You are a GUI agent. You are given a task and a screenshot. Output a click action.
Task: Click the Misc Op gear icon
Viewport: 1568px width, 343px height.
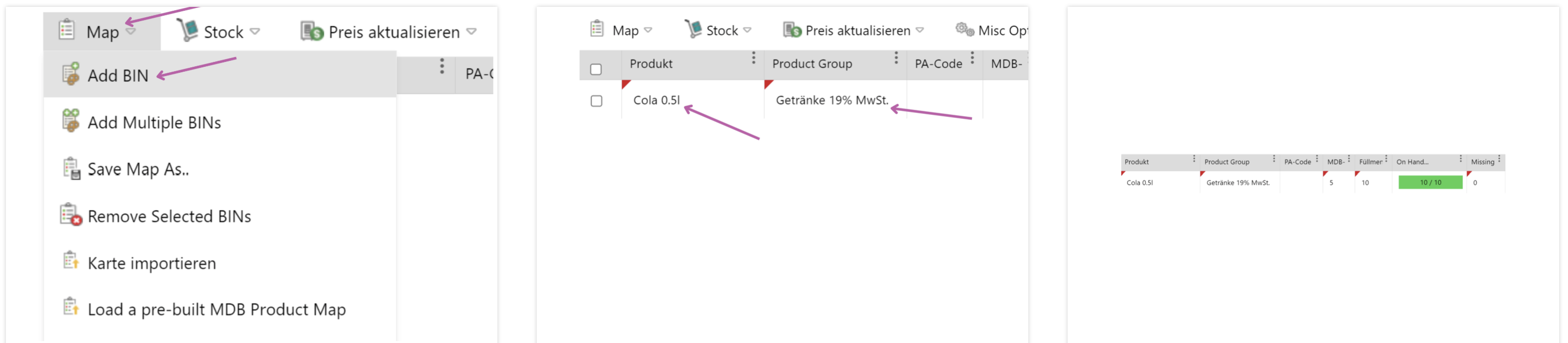click(x=964, y=29)
